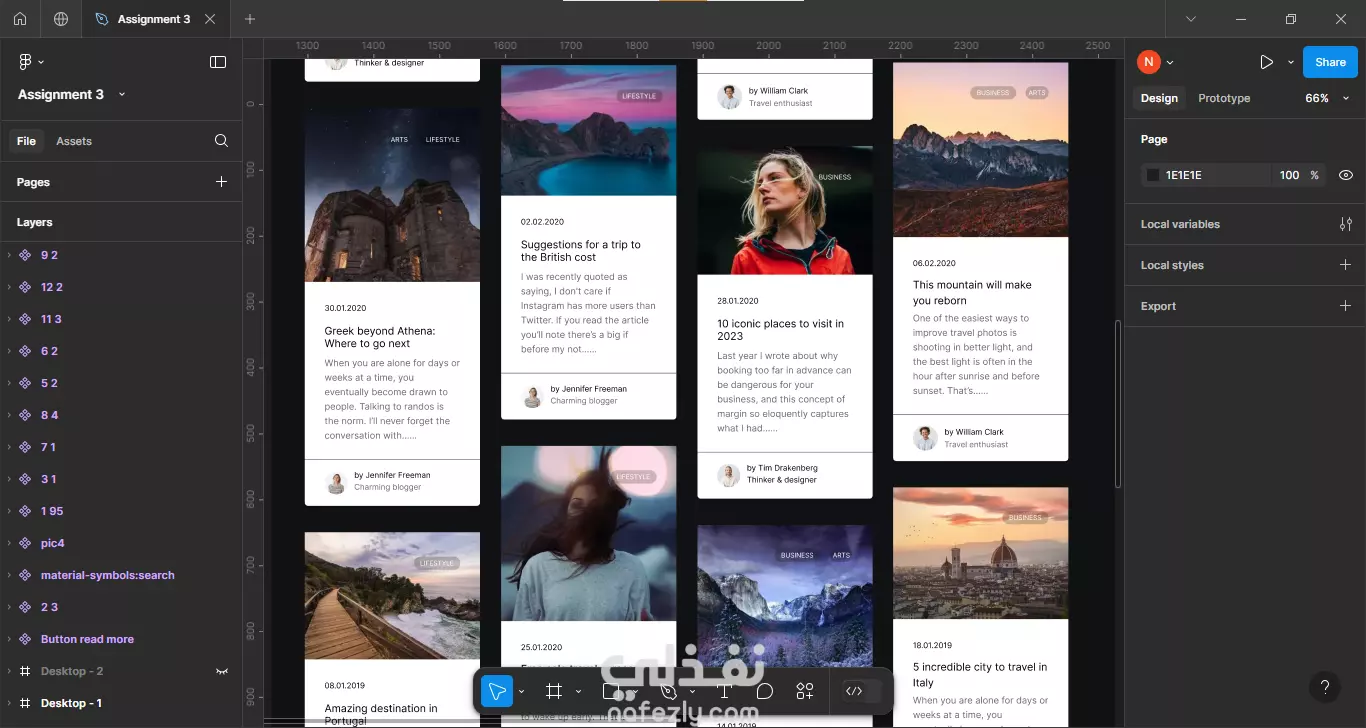Click the Share button
The height and width of the screenshot is (728, 1366).
click(x=1330, y=62)
